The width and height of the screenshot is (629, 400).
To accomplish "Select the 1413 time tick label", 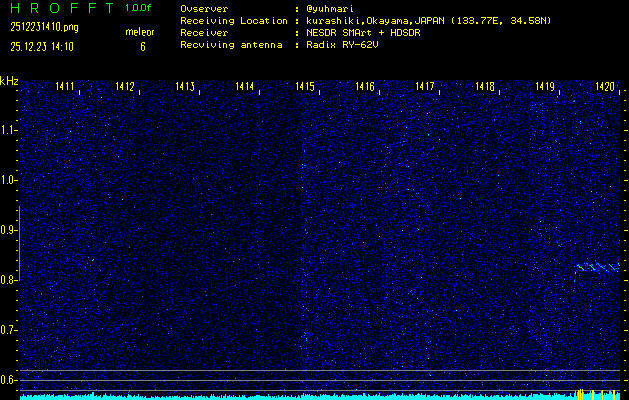I will 185,88.
